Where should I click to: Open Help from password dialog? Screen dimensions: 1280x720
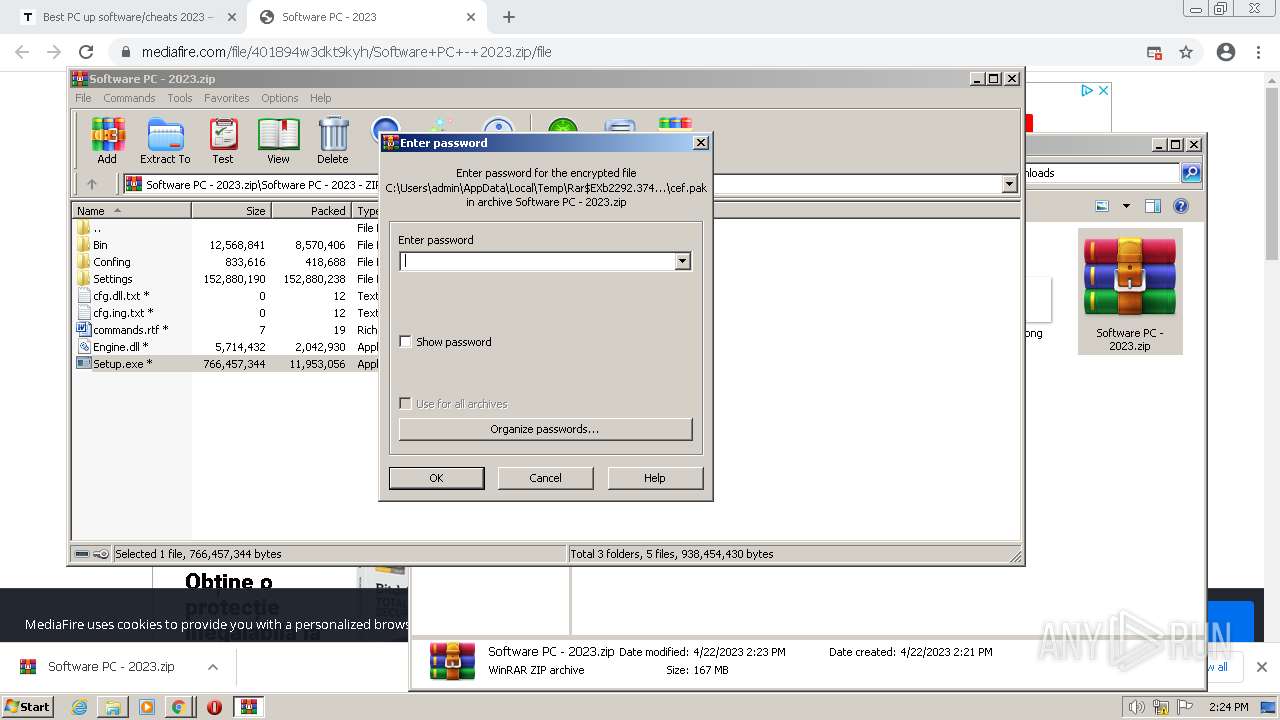[x=654, y=478]
